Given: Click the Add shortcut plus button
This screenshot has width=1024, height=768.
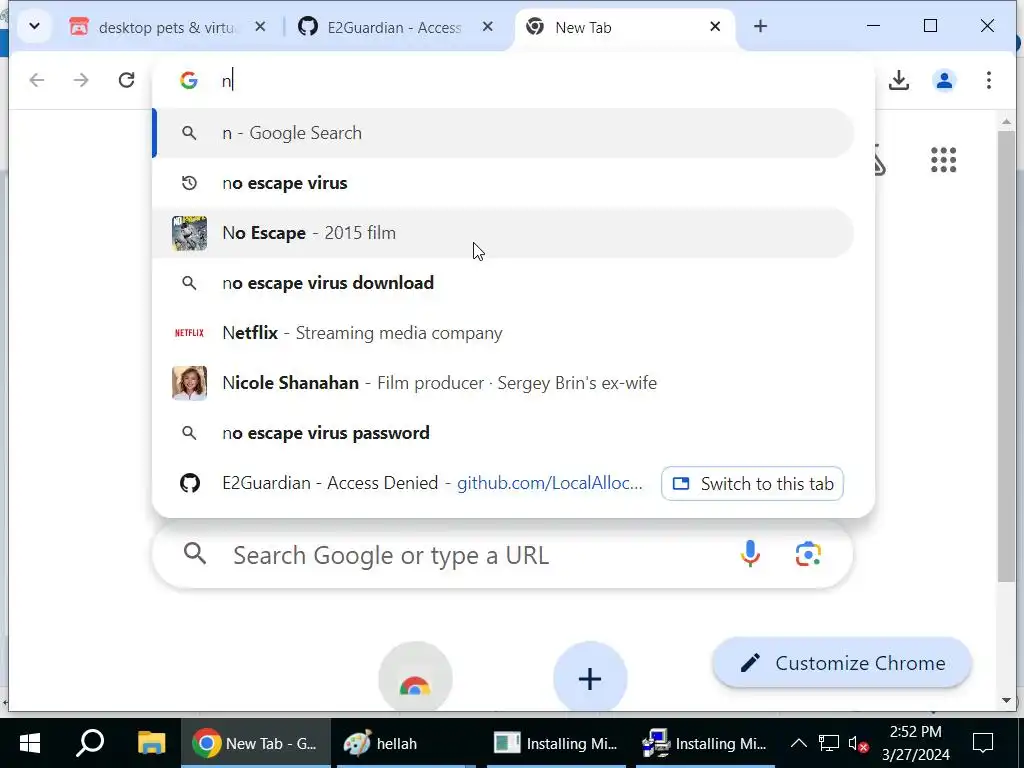Looking at the screenshot, I should (x=590, y=678).
